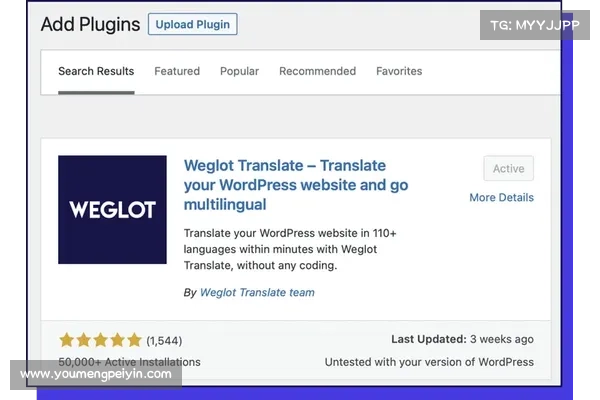Open More Details for Weglot
This screenshot has height=400, width=600.
pyautogui.click(x=501, y=198)
